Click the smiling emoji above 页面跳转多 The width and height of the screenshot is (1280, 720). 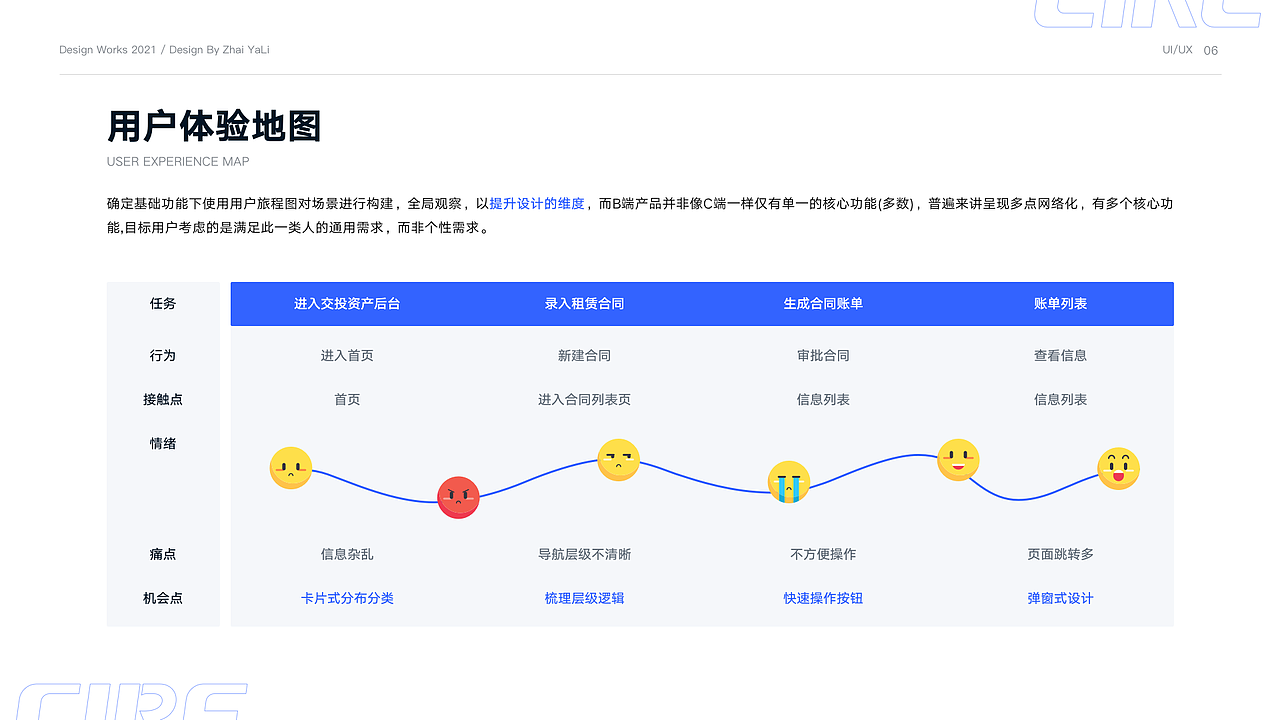point(958,460)
